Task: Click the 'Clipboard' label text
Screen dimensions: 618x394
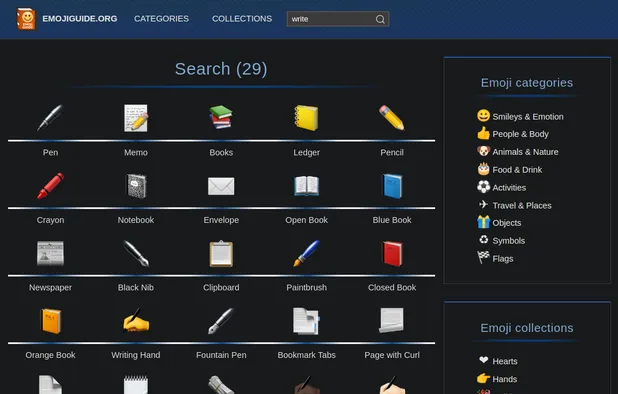Action: coord(221,288)
